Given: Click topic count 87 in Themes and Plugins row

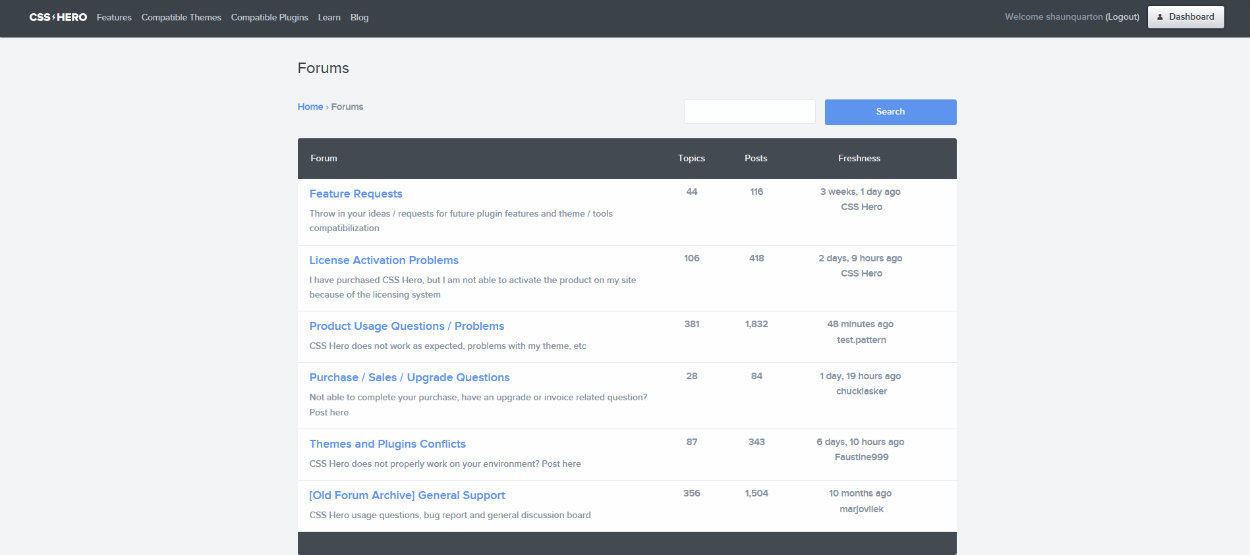Looking at the screenshot, I should [692, 442].
